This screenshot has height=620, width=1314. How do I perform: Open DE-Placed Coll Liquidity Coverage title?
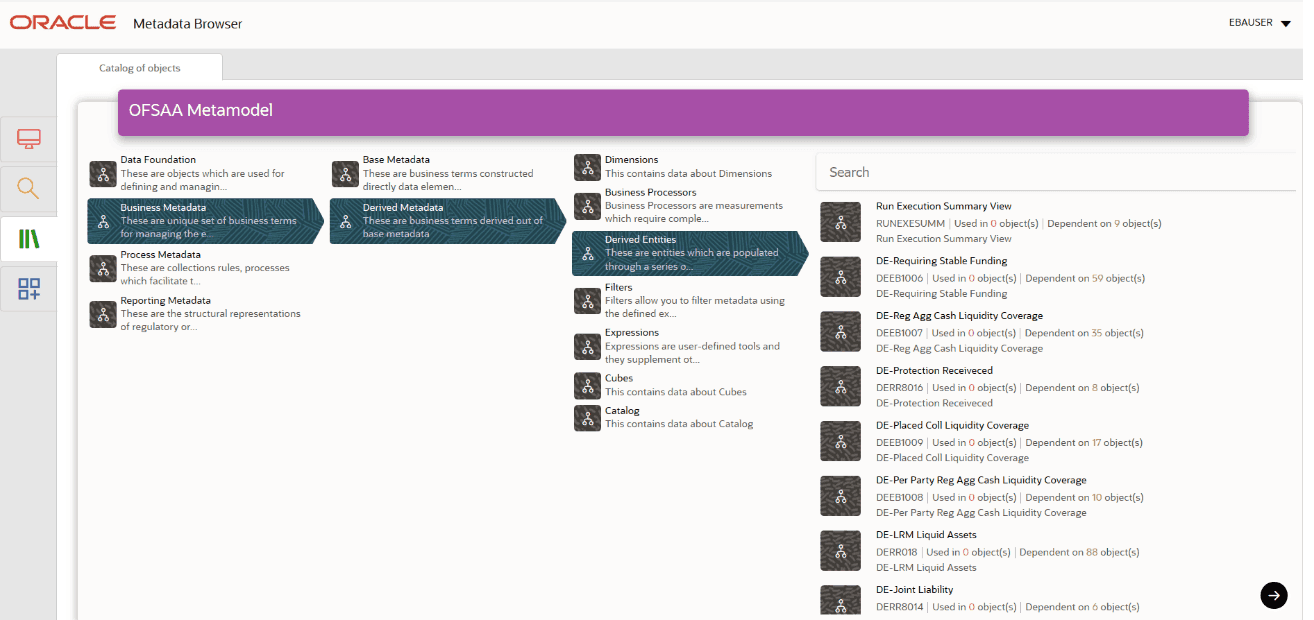(x=952, y=425)
